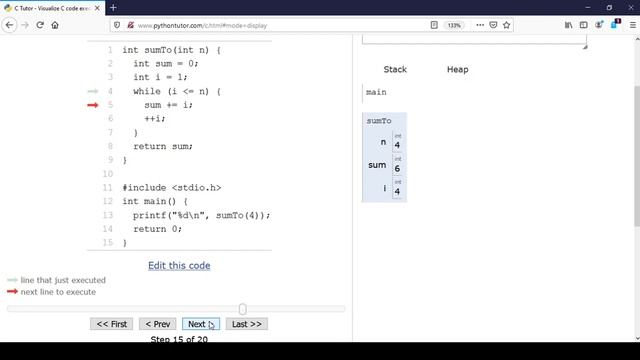
Task: Click code line 'sum += i;'
Action: [168, 105]
